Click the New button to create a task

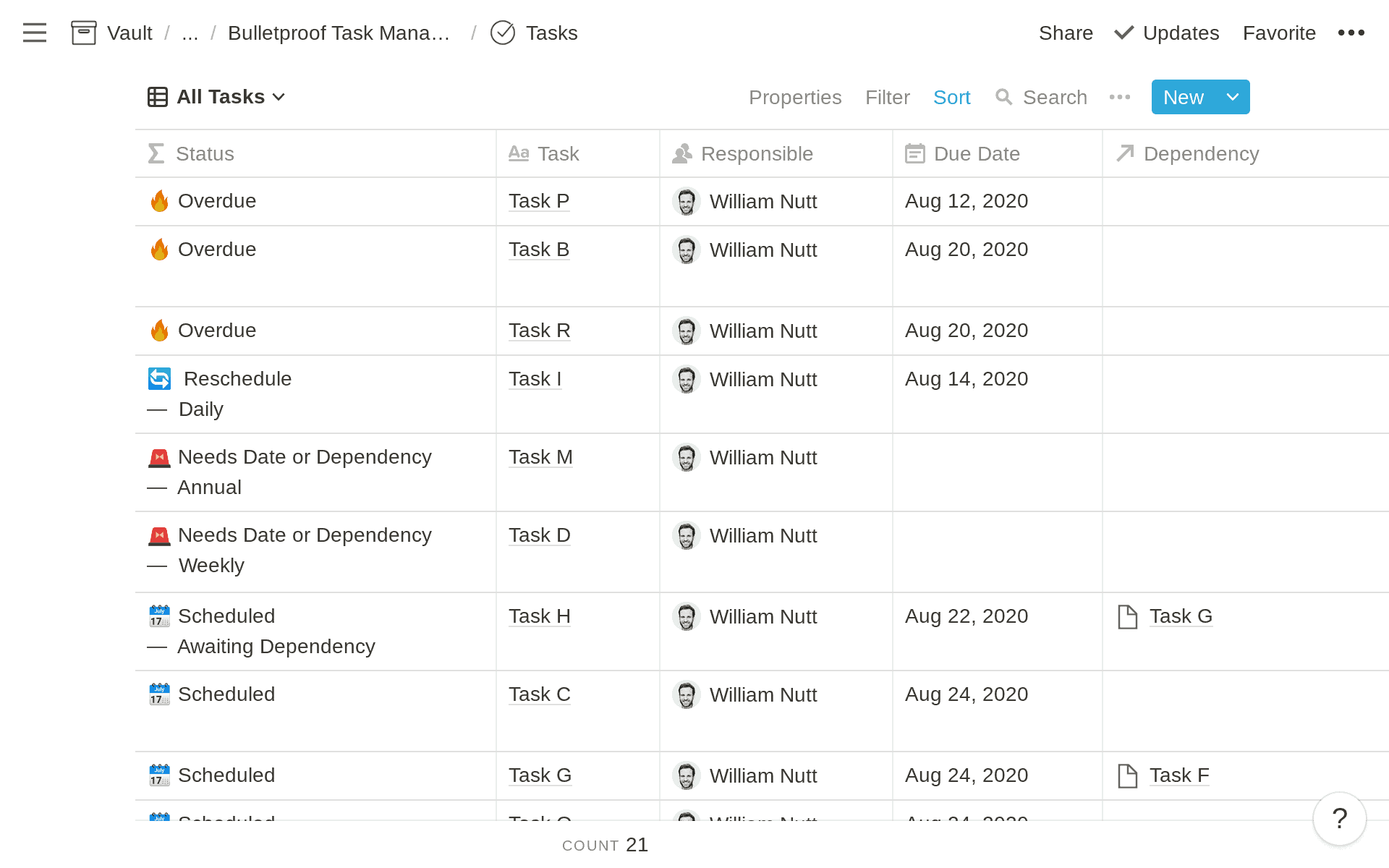pos(1182,96)
